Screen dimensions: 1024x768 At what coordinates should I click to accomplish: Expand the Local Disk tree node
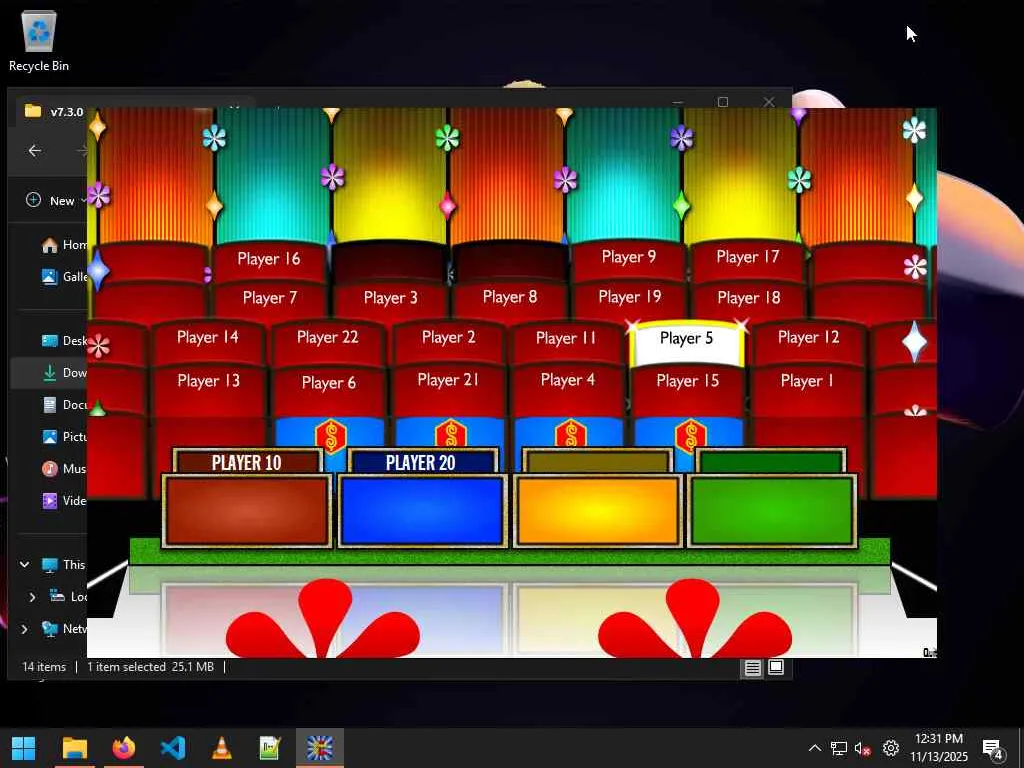[x=33, y=597]
